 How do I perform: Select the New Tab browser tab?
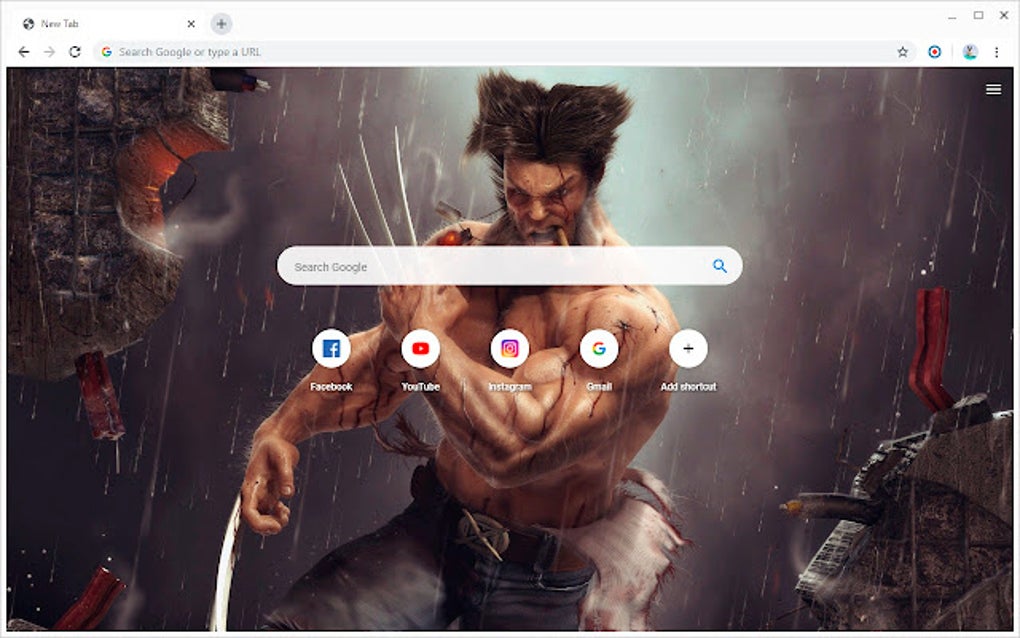point(97,23)
